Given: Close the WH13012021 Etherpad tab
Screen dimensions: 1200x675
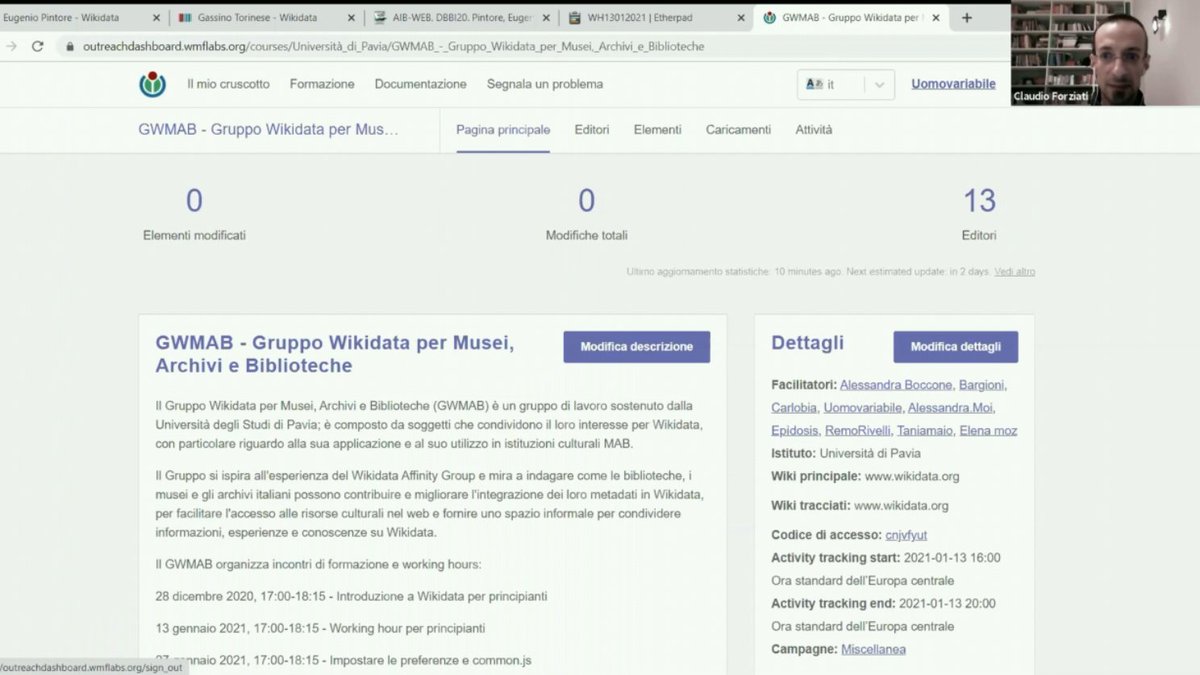Looking at the screenshot, I should (x=740, y=18).
